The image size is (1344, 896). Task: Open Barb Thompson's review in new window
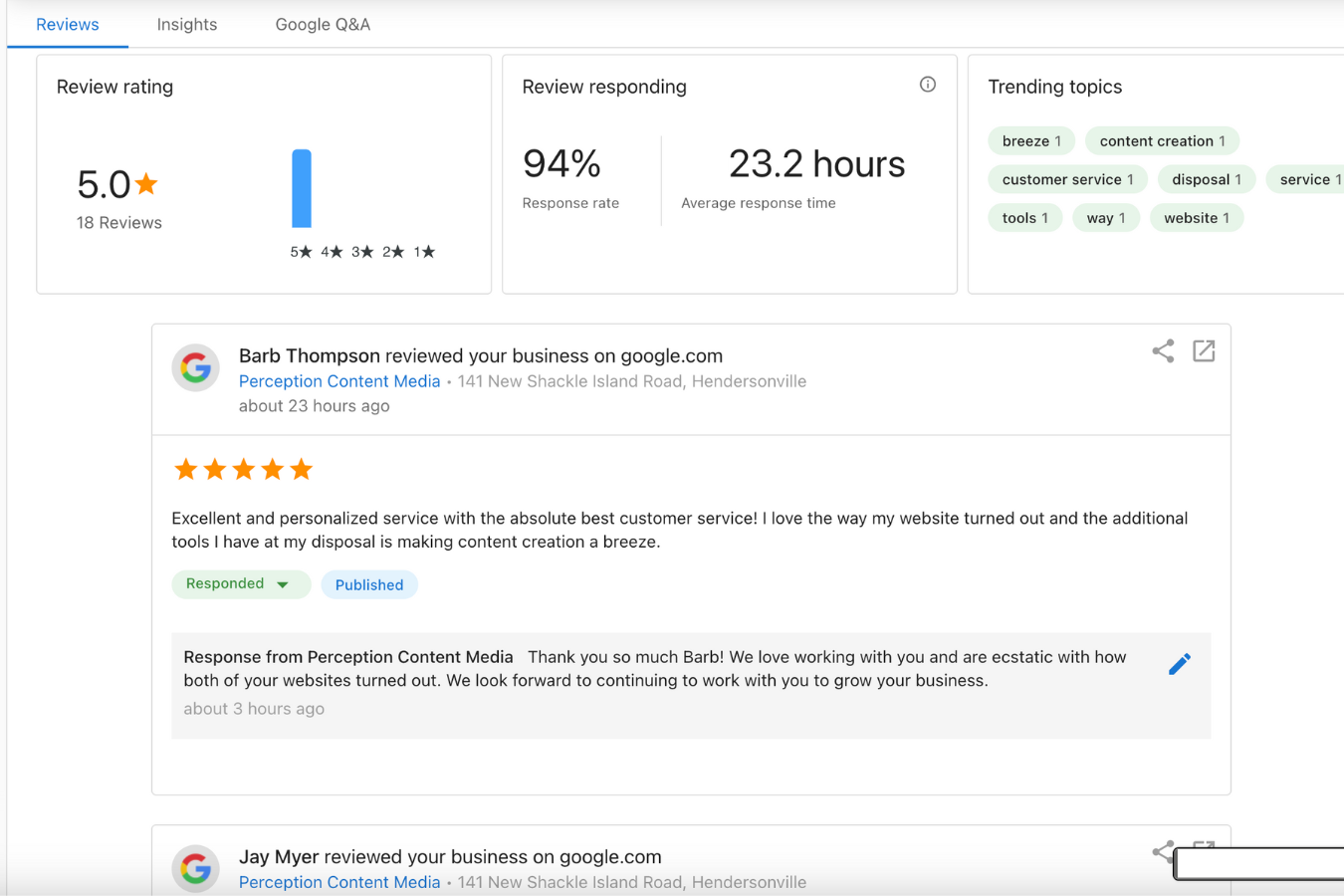point(1204,350)
